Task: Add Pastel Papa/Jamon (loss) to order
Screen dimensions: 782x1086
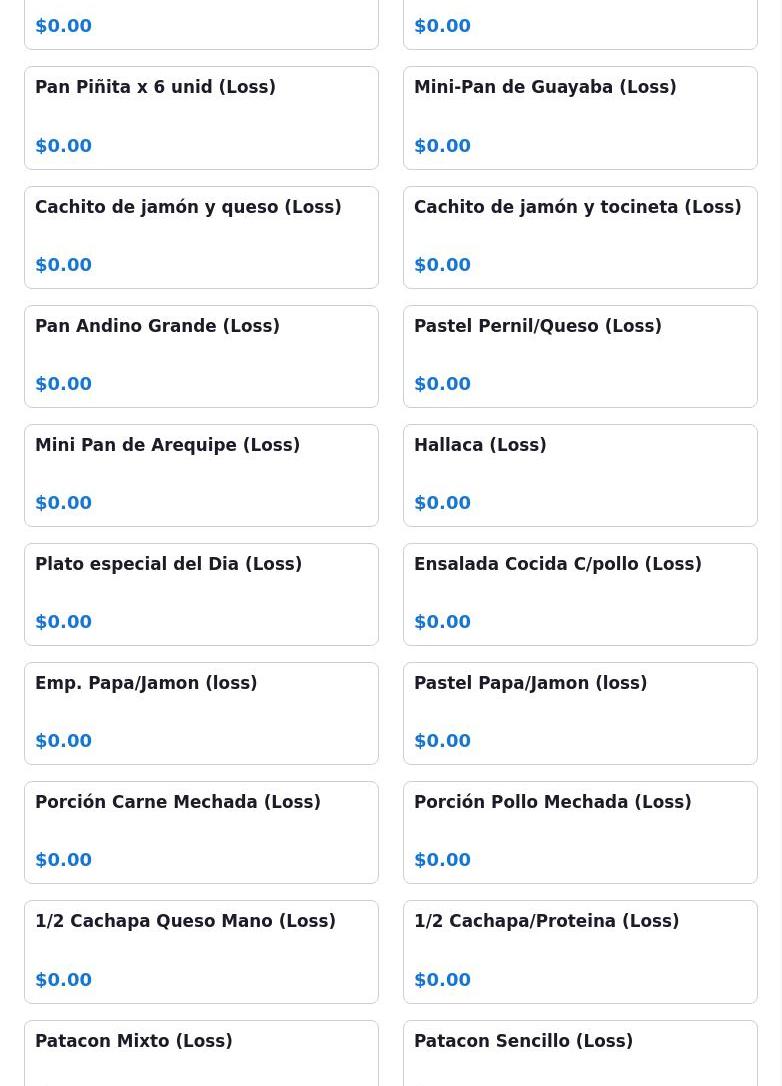Action: (x=580, y=714)
